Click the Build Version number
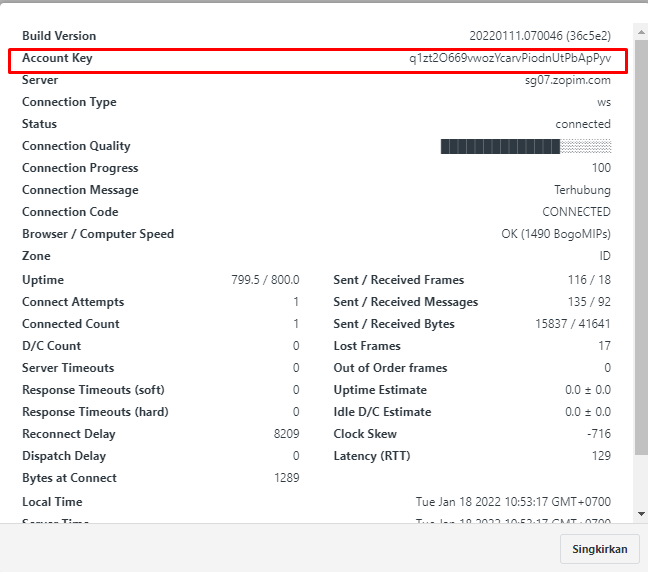648x572 pixels. click(540, 36)
